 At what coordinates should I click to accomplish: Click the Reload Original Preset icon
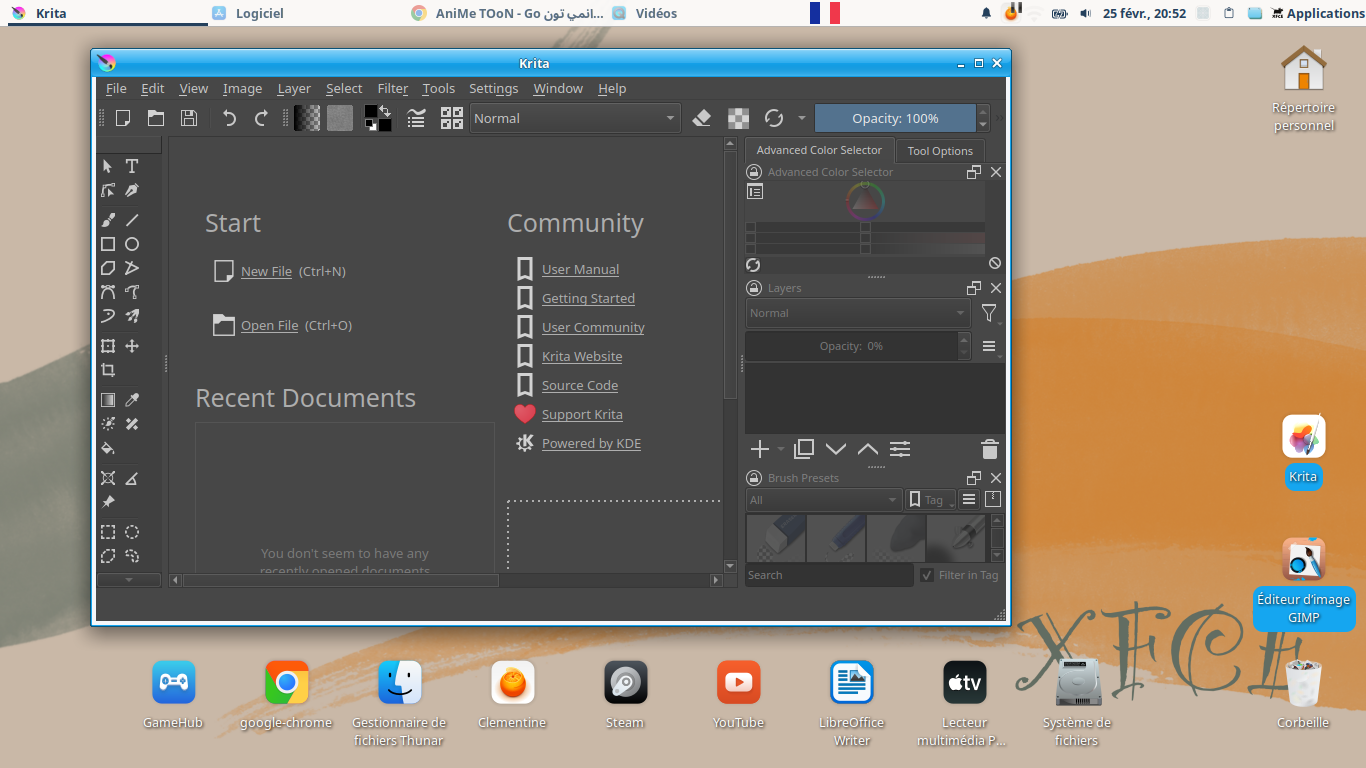[773, 118]
